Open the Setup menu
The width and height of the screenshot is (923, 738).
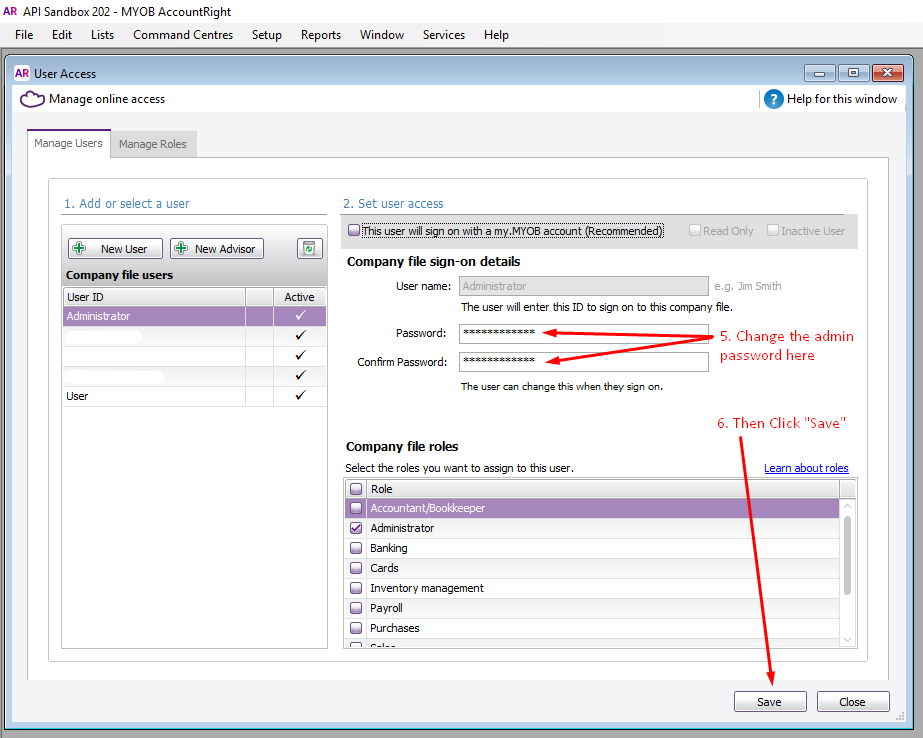[x=267, y=35]
